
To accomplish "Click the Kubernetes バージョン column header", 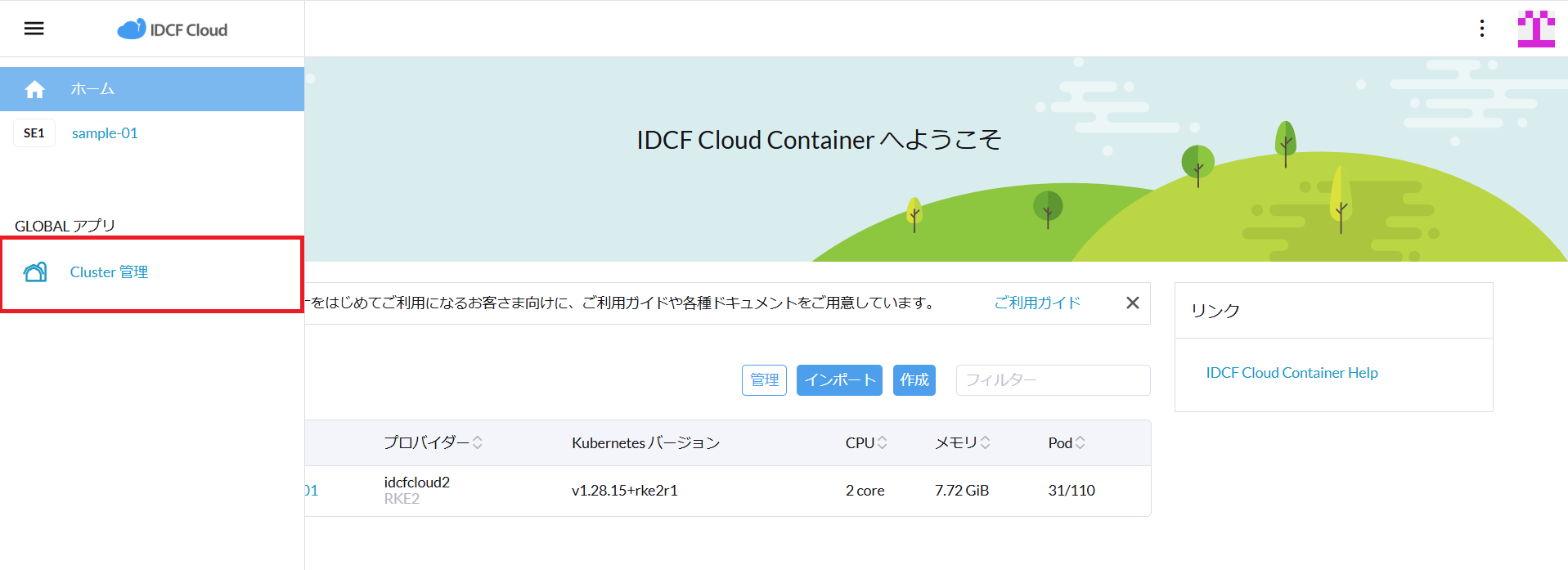I will point(645,442).
